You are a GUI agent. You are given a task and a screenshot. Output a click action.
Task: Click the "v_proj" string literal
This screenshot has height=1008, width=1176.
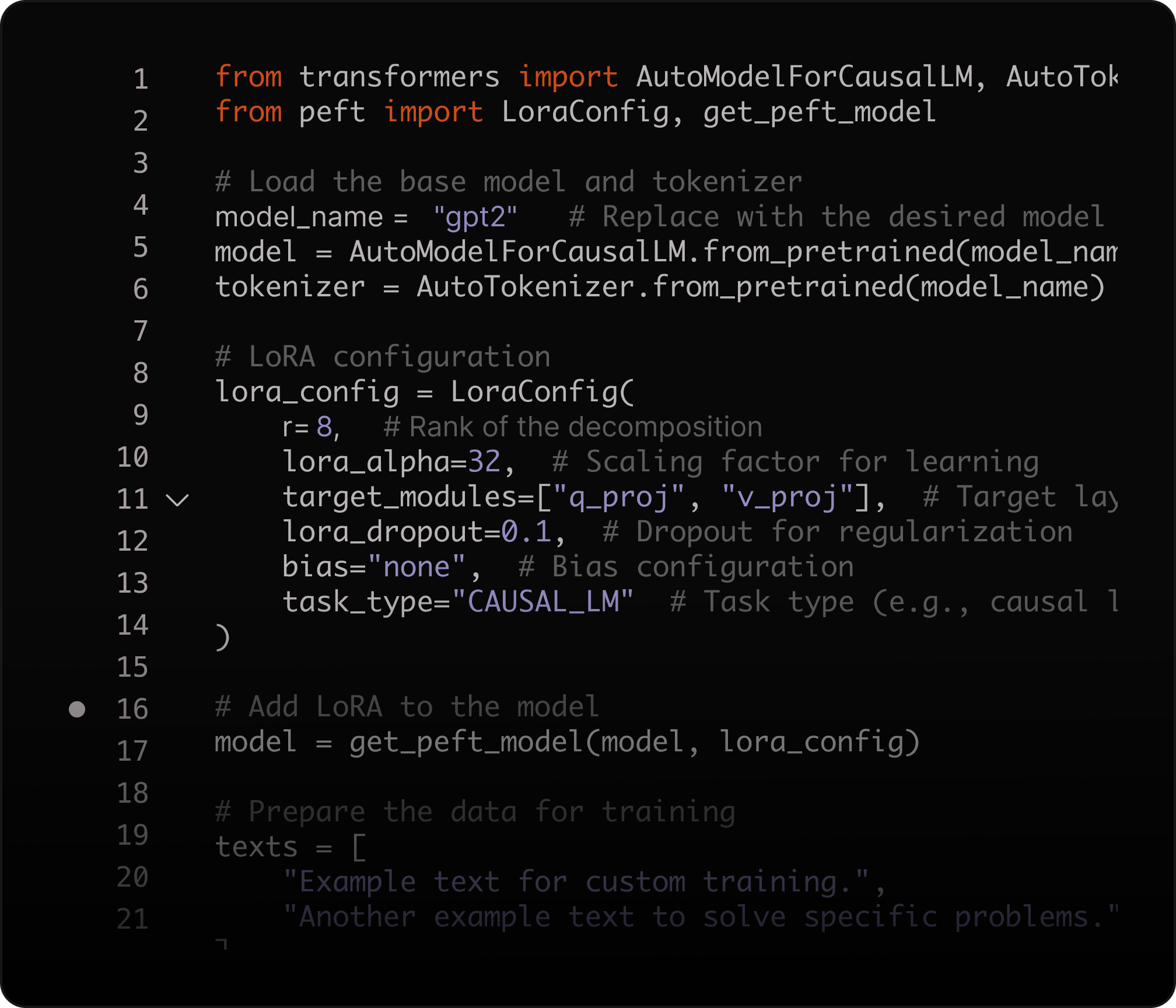tap(787, 497)
